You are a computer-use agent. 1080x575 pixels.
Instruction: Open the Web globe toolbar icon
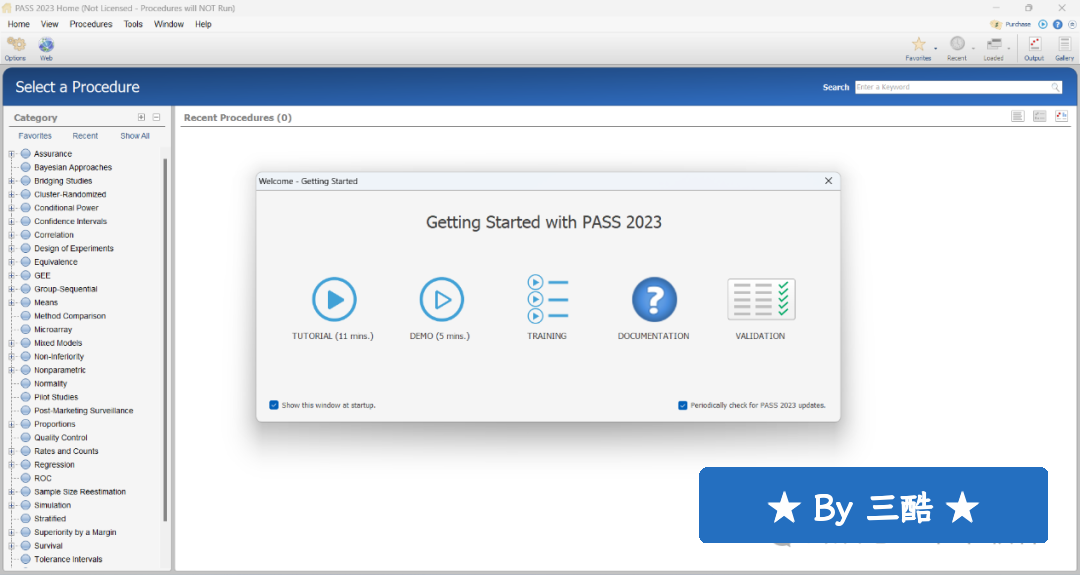46,45
